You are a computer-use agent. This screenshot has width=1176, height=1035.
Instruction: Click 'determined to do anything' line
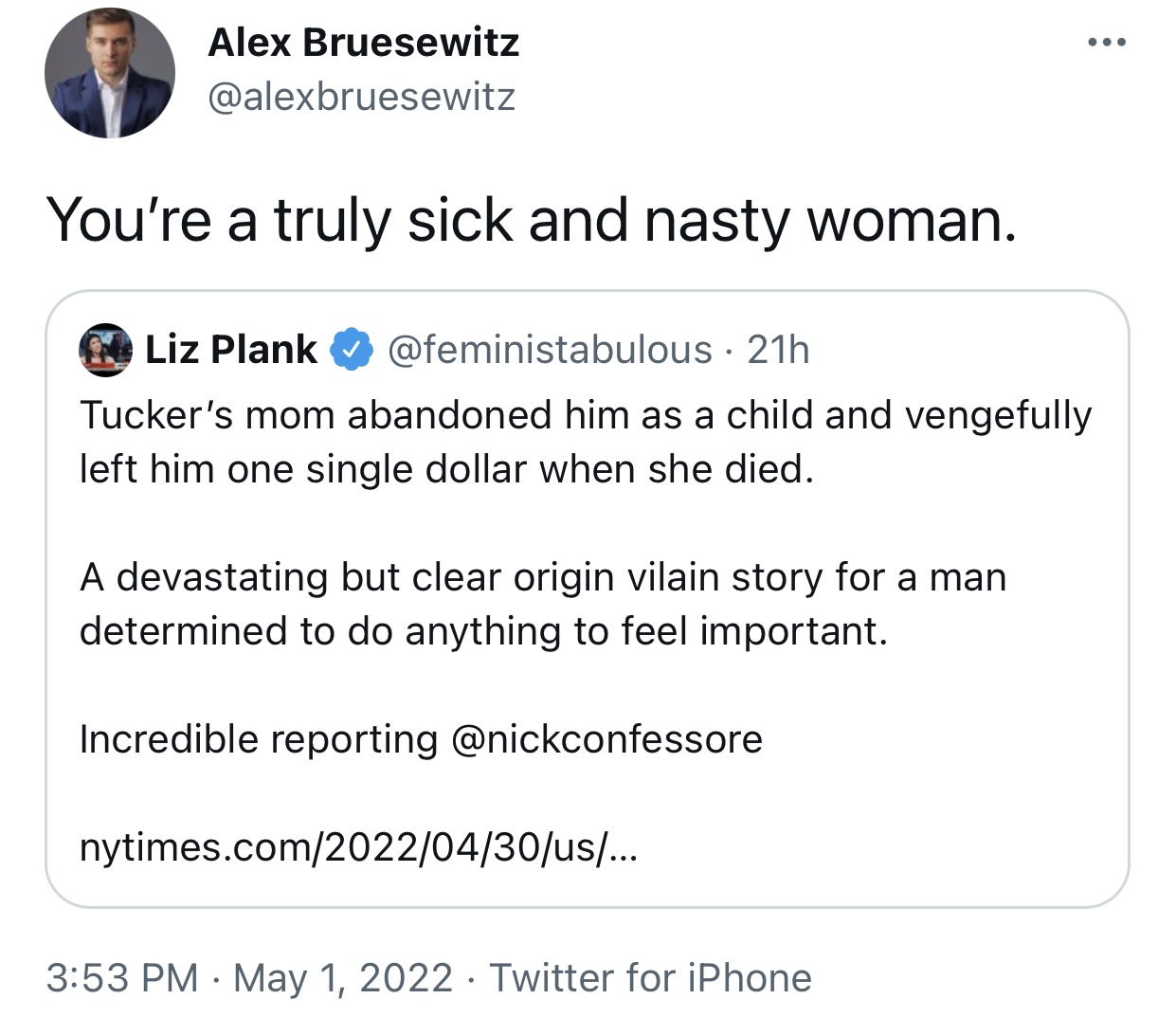click(x=483, y=631)
